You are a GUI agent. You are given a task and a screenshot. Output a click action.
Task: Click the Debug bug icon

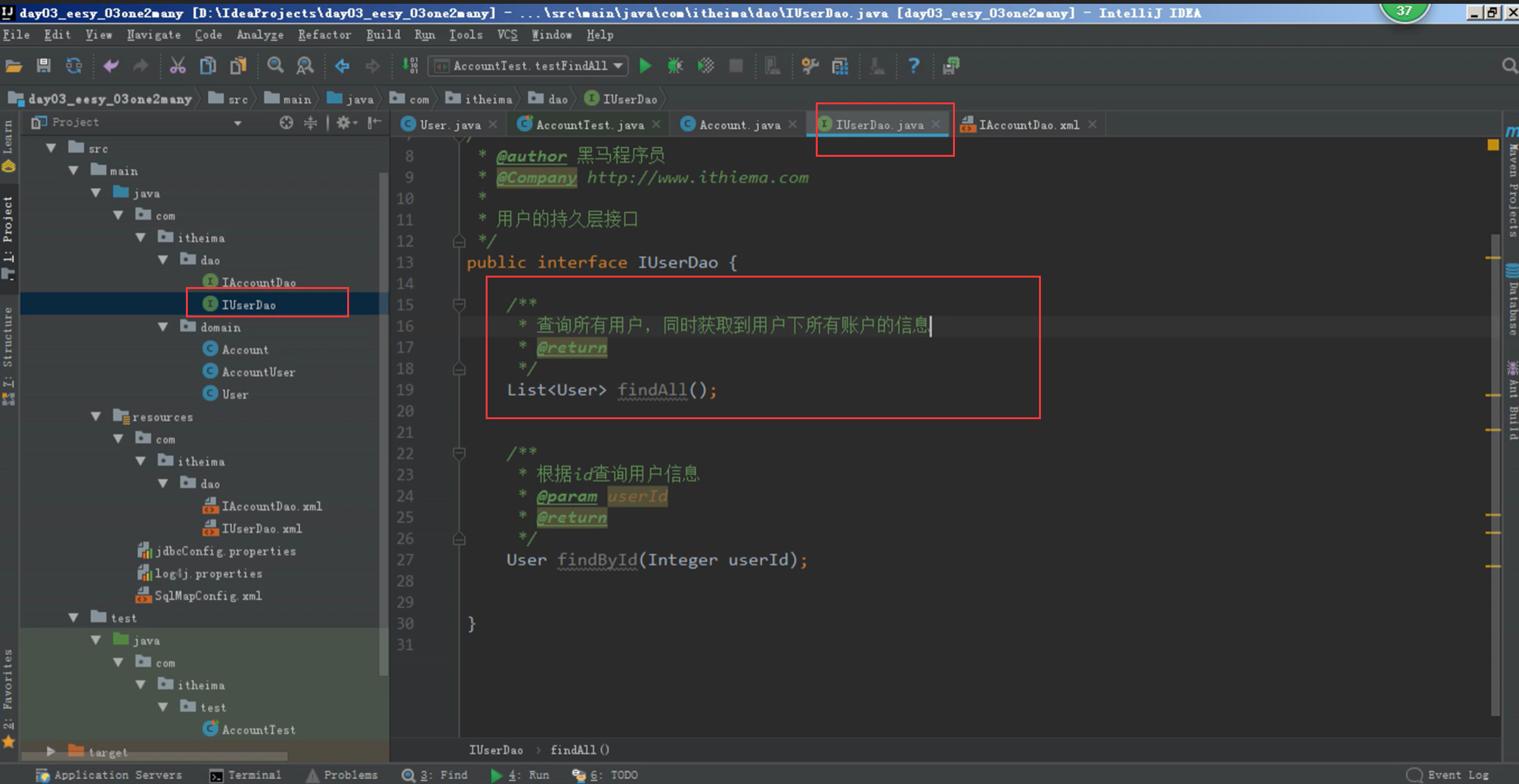(675, 66)
